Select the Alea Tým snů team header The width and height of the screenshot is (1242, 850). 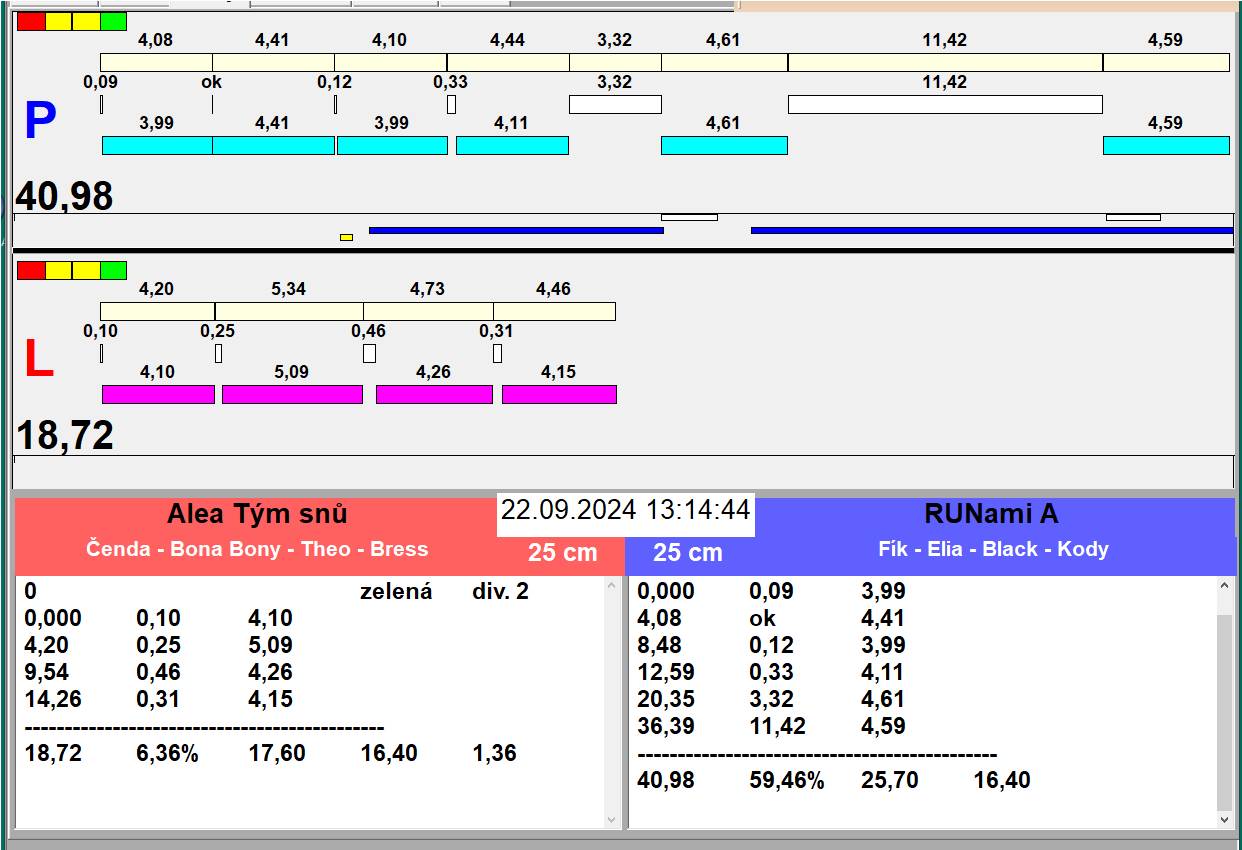[x=257, y=514]
